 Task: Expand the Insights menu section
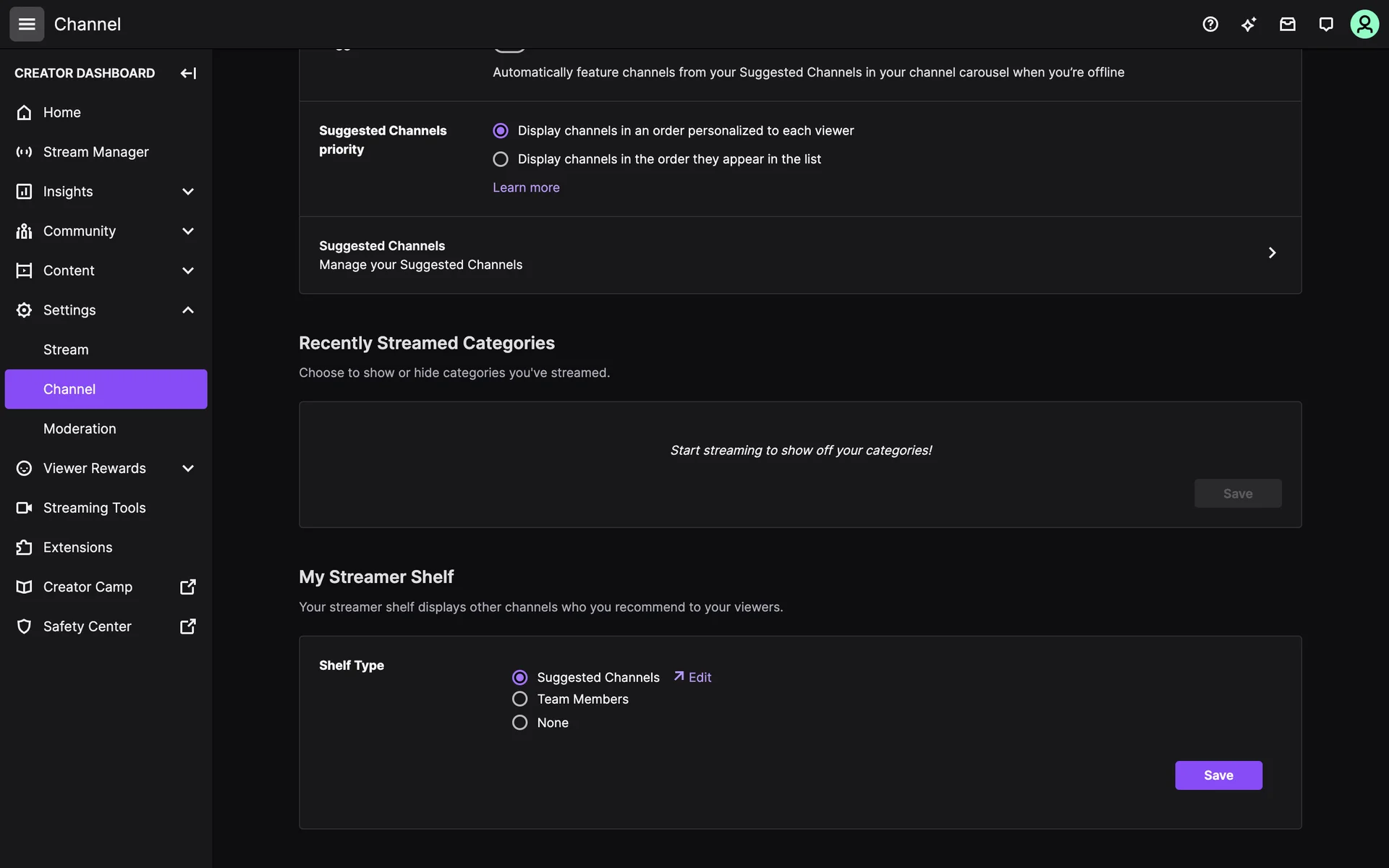pos(188,192)
